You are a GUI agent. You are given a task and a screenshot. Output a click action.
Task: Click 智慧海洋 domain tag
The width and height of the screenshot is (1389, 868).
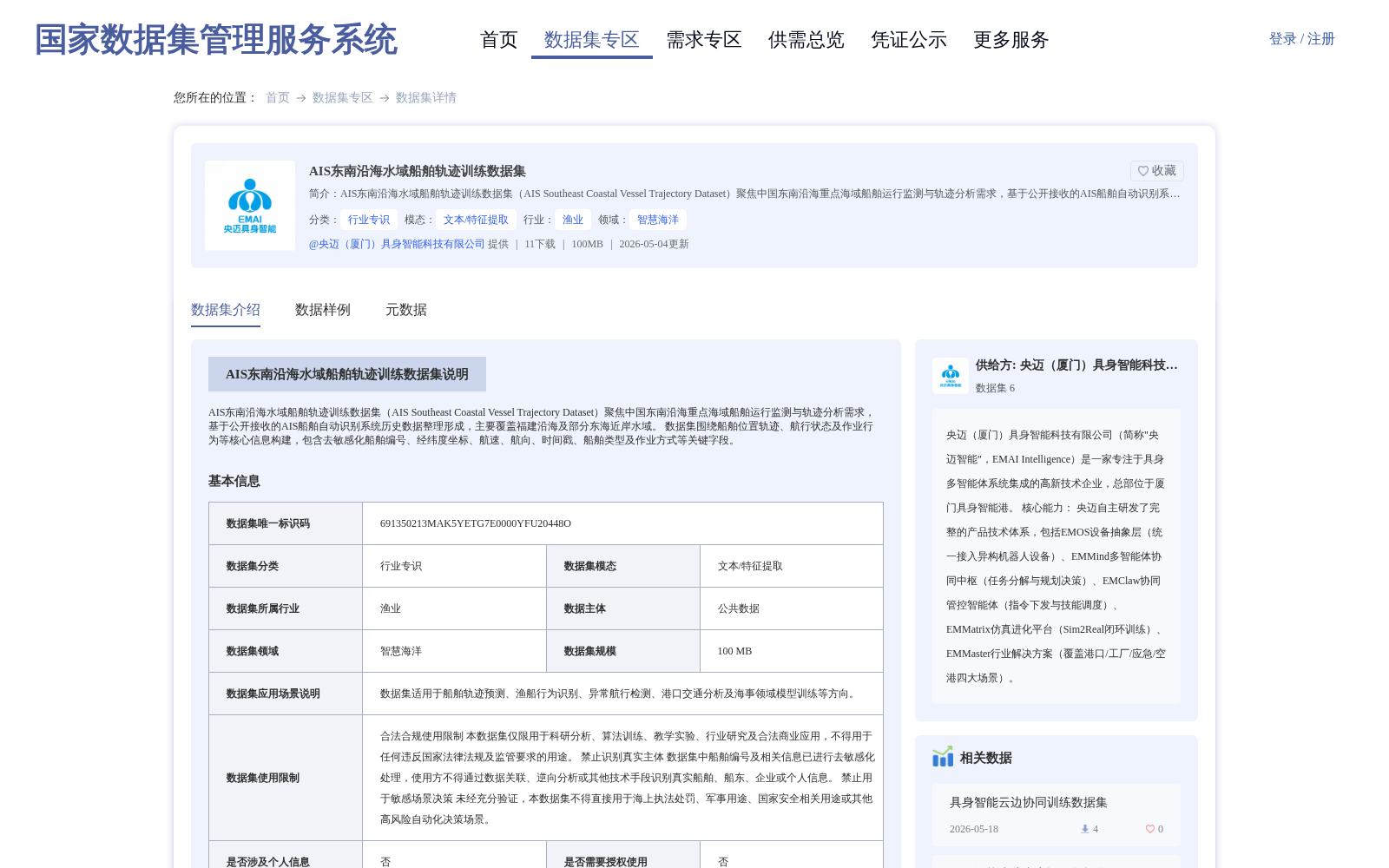point(658,220)
